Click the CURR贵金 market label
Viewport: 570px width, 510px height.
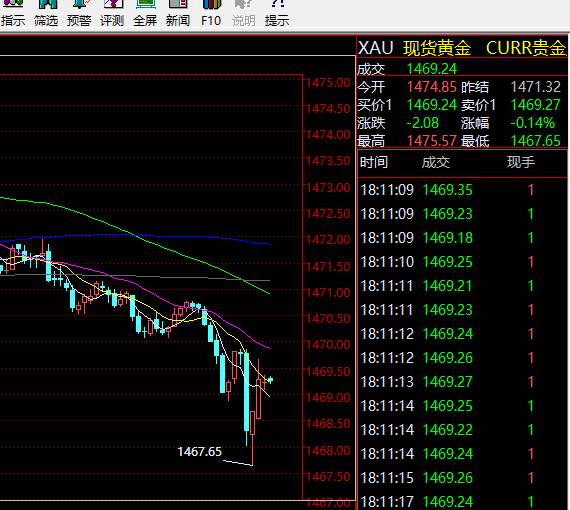click(526, 48)
